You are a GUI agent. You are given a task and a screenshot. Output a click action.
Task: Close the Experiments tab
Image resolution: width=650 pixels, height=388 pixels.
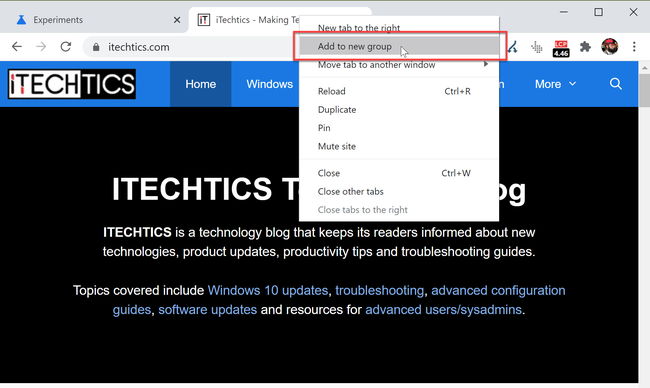[x=177, y=20]
